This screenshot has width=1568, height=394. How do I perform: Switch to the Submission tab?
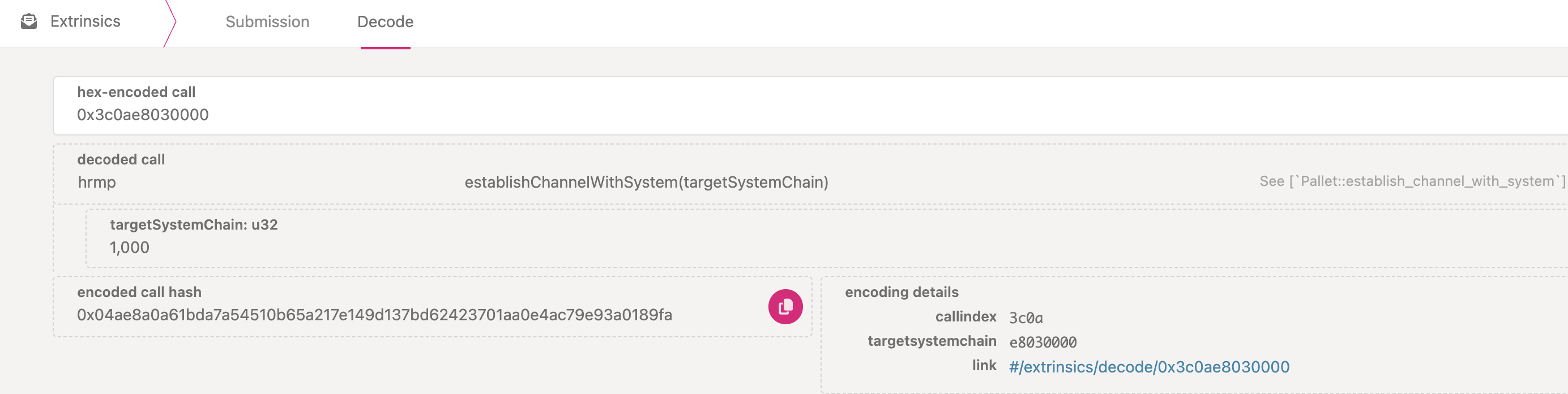[x=267, y=22]
